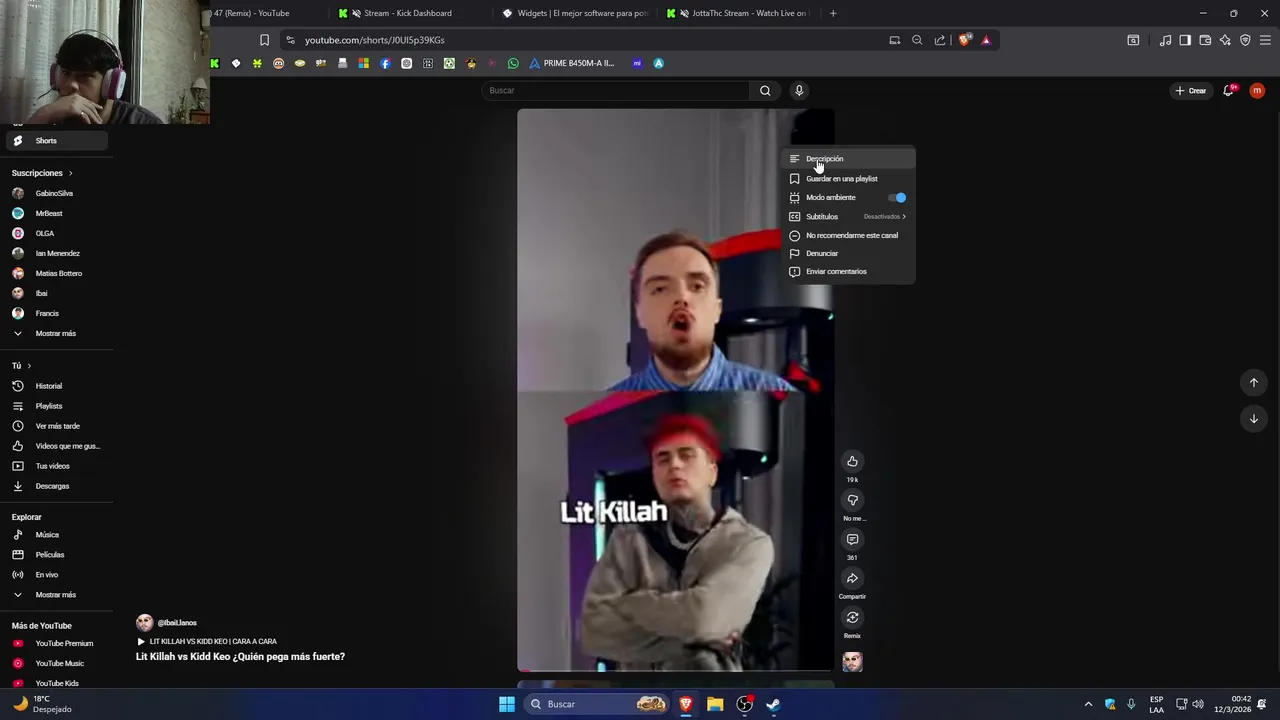Open the Remix option icon
The image size is (1280, 720).
coord(852,617)
